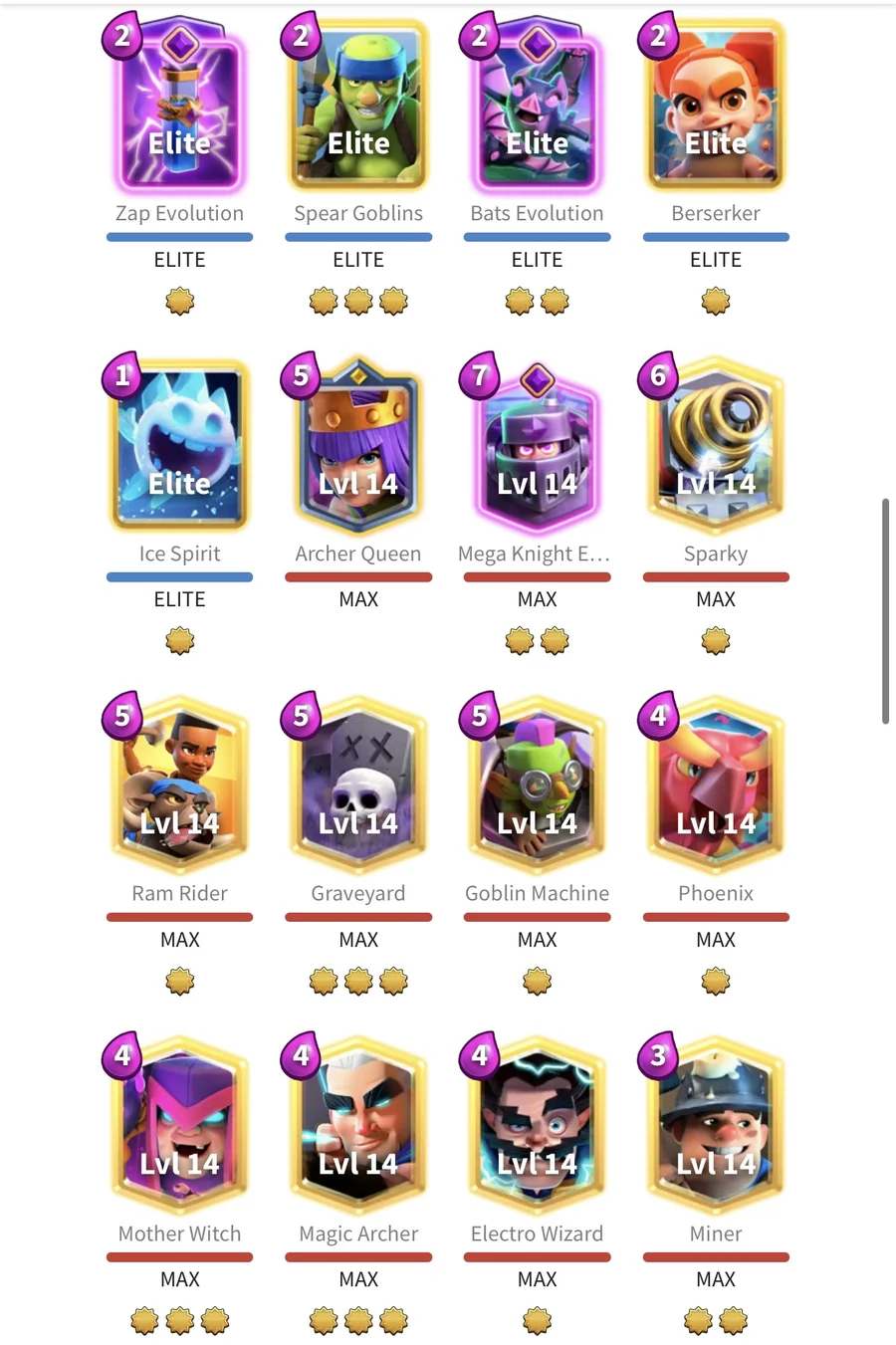Image resolution: width=896 pixels, height=1345 pixels.
Task: Open the Archer Queen champion card
Action: point(358,446)
